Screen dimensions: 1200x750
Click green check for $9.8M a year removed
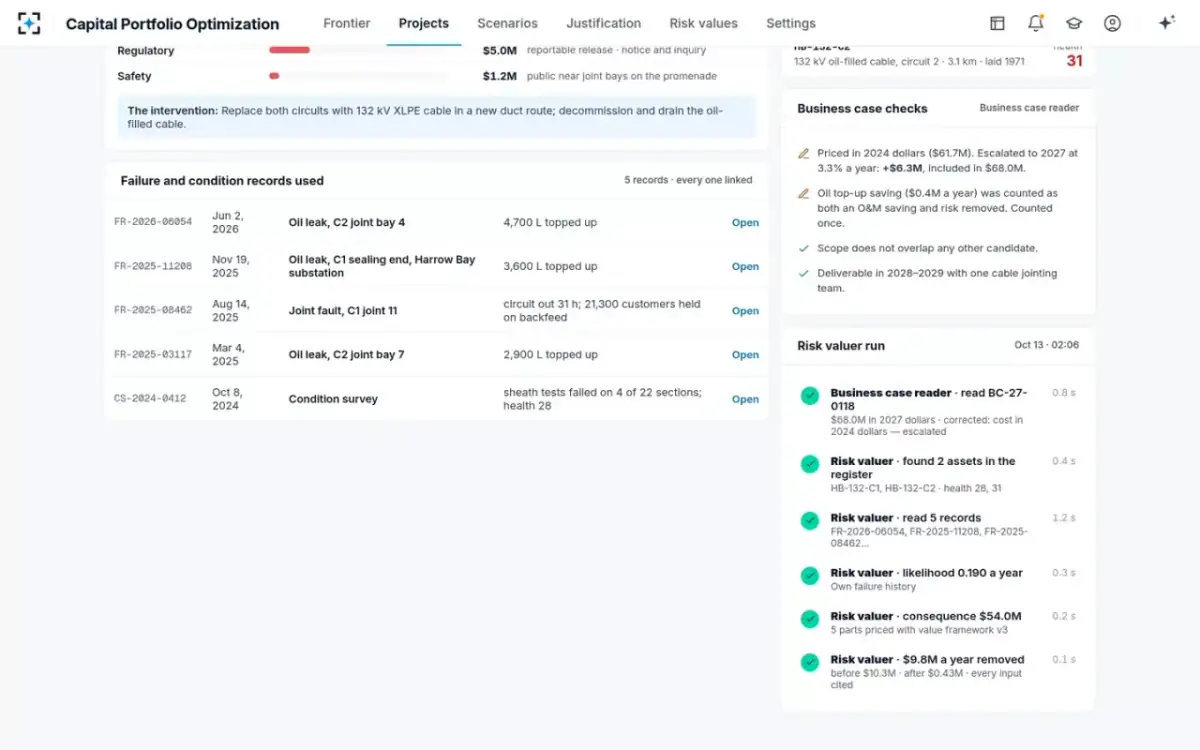point(810,662)
